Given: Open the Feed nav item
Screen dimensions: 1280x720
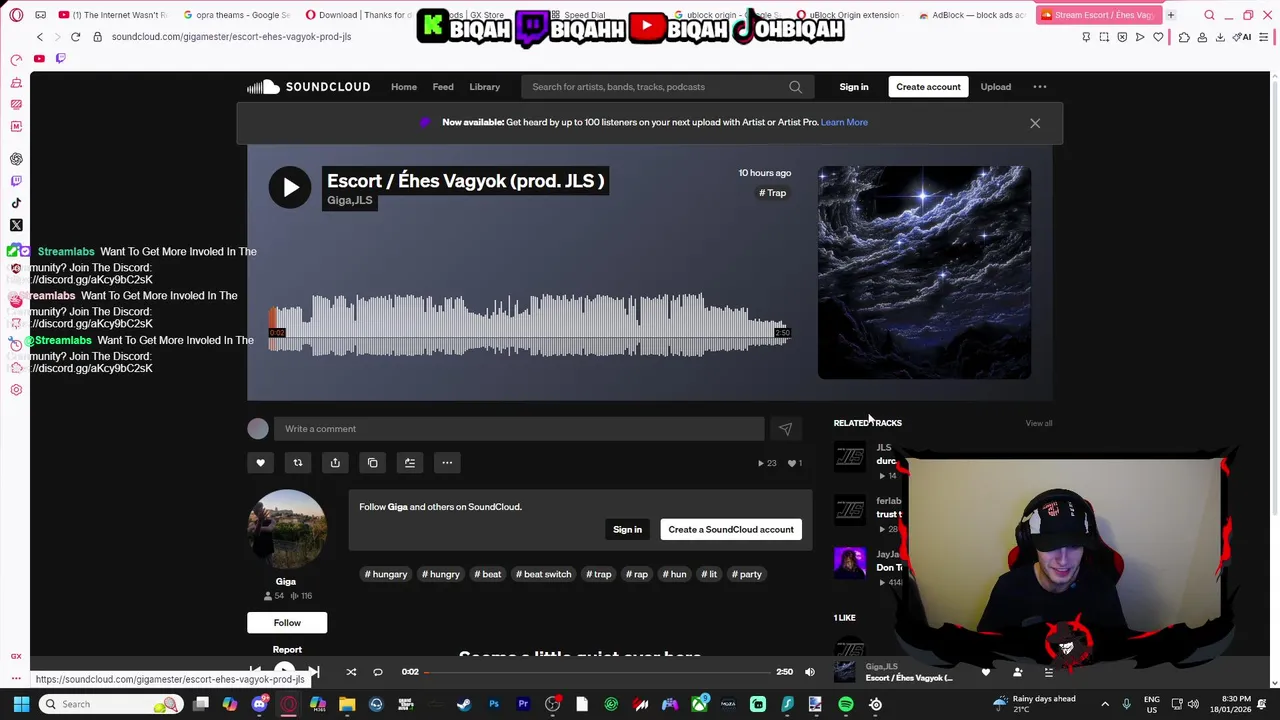Looking at the screenshot, I should pyautogui.click(x=443, y=87).
